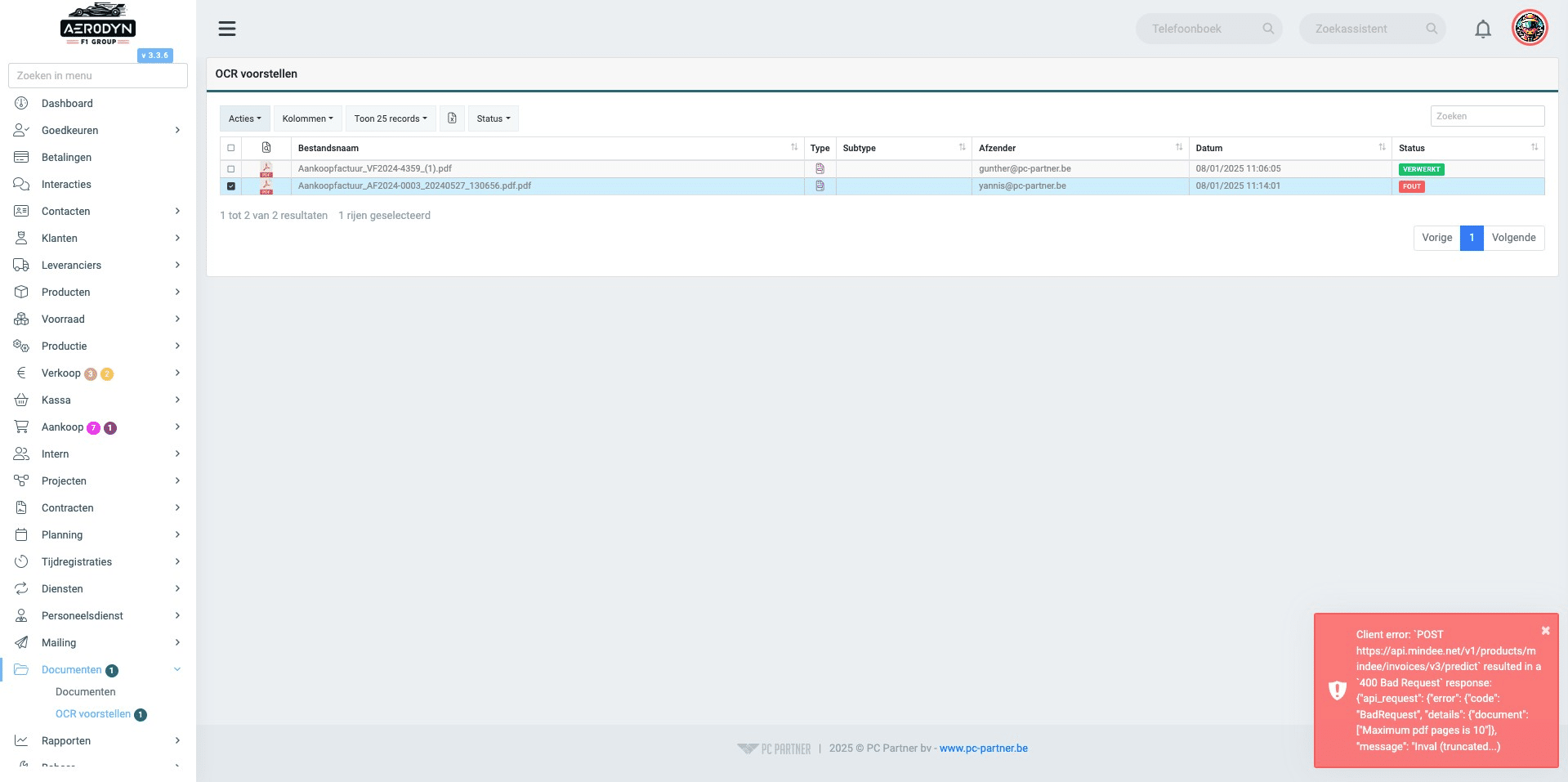Open Dashboard in the sidebar
1568x782 pixels.
(67, 103)
